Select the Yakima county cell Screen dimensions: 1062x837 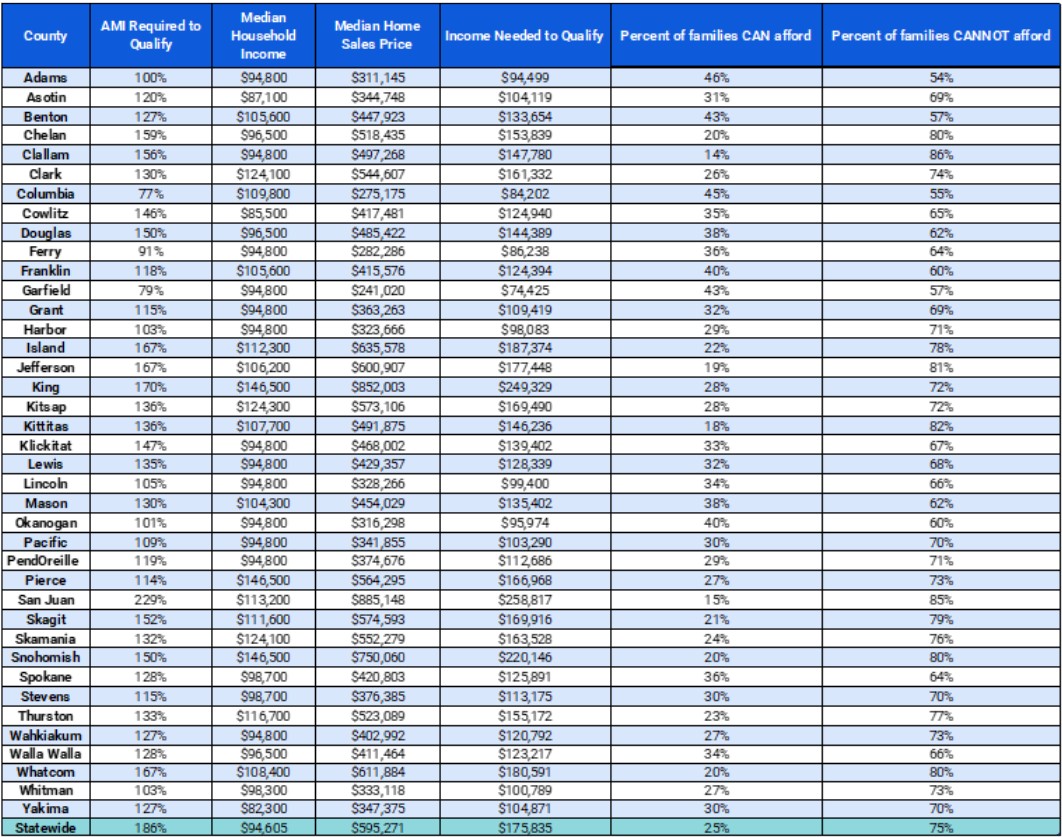point(45,809)
